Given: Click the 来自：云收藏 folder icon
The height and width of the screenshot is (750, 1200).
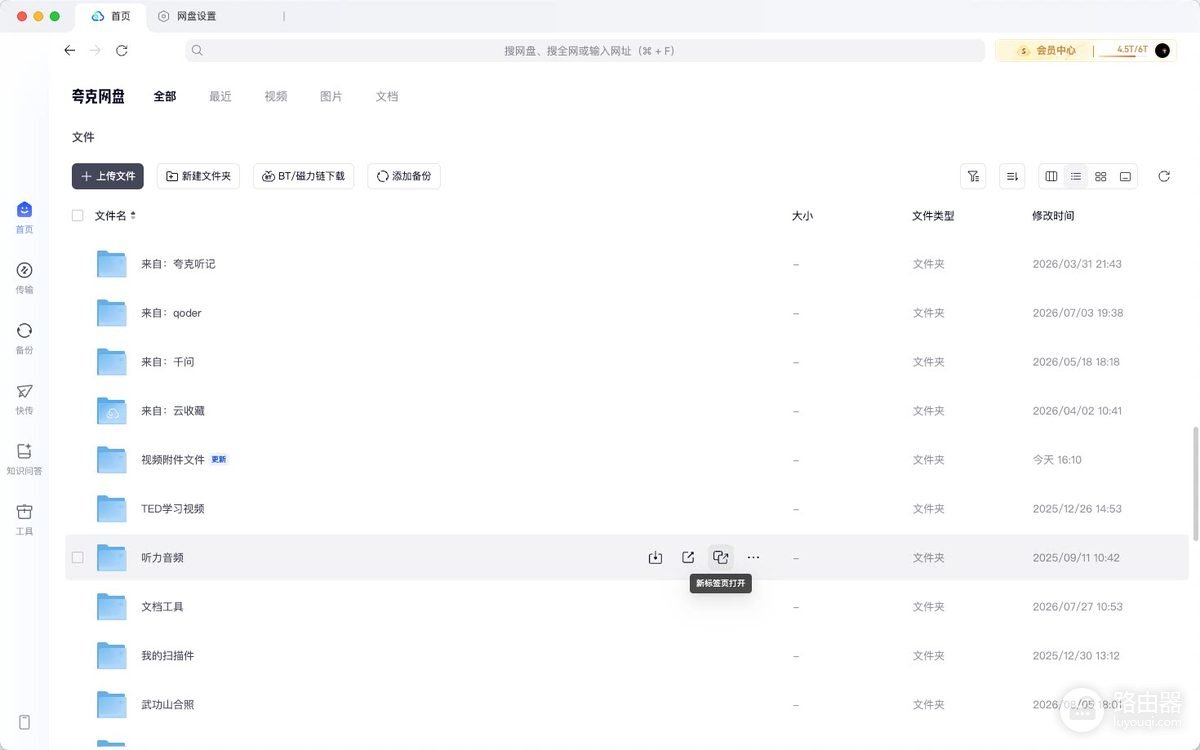Looking at the screenshot, I should [111, 411].
